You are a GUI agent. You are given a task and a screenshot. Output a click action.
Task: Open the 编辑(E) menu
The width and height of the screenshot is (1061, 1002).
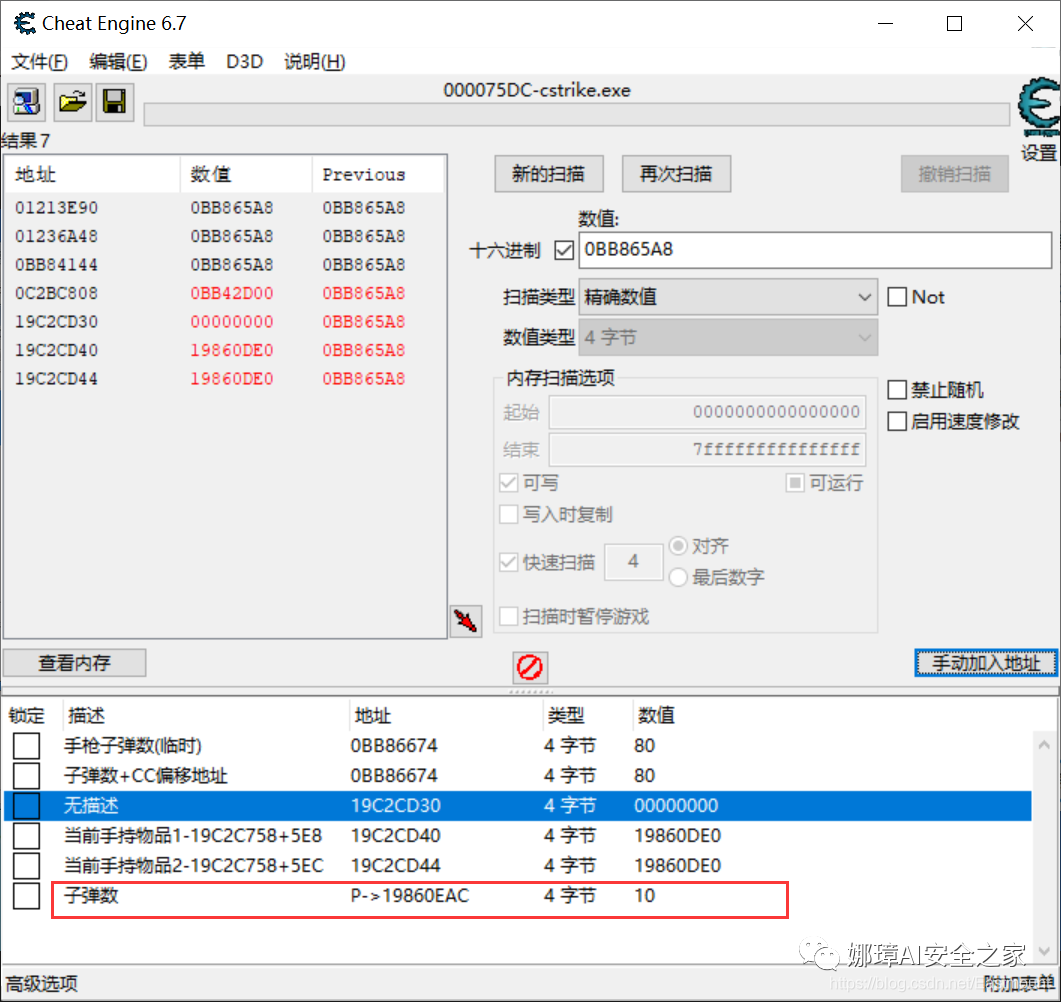point(118,62)
